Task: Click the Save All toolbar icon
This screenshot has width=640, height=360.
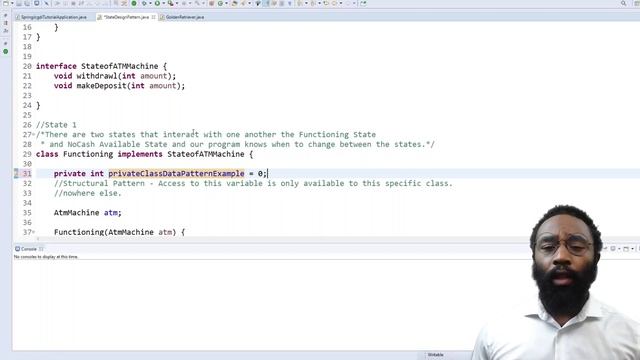Action: (27, 3)
